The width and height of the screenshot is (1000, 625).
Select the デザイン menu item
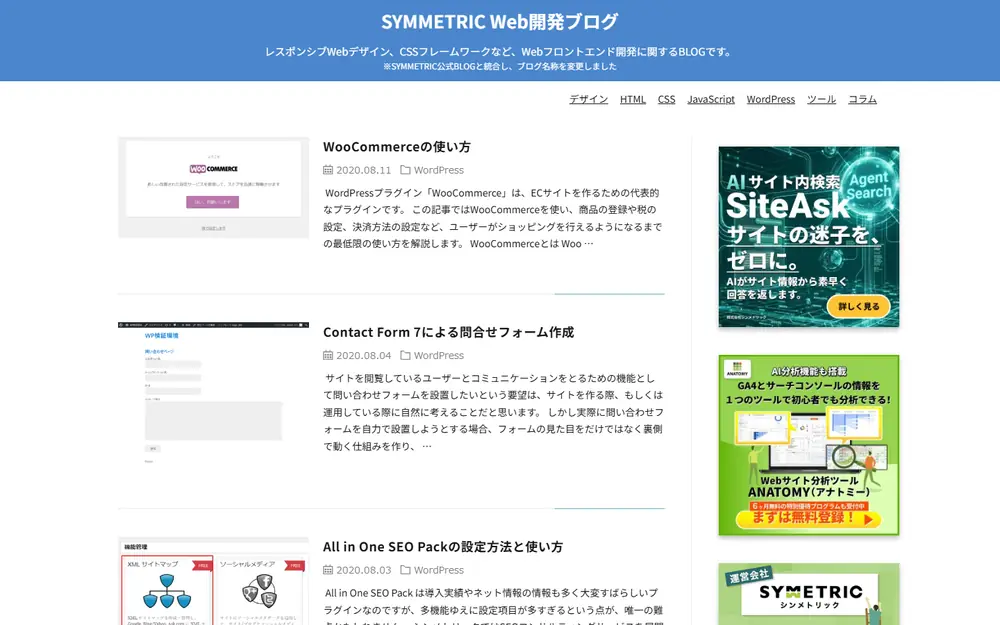(588, 99)
